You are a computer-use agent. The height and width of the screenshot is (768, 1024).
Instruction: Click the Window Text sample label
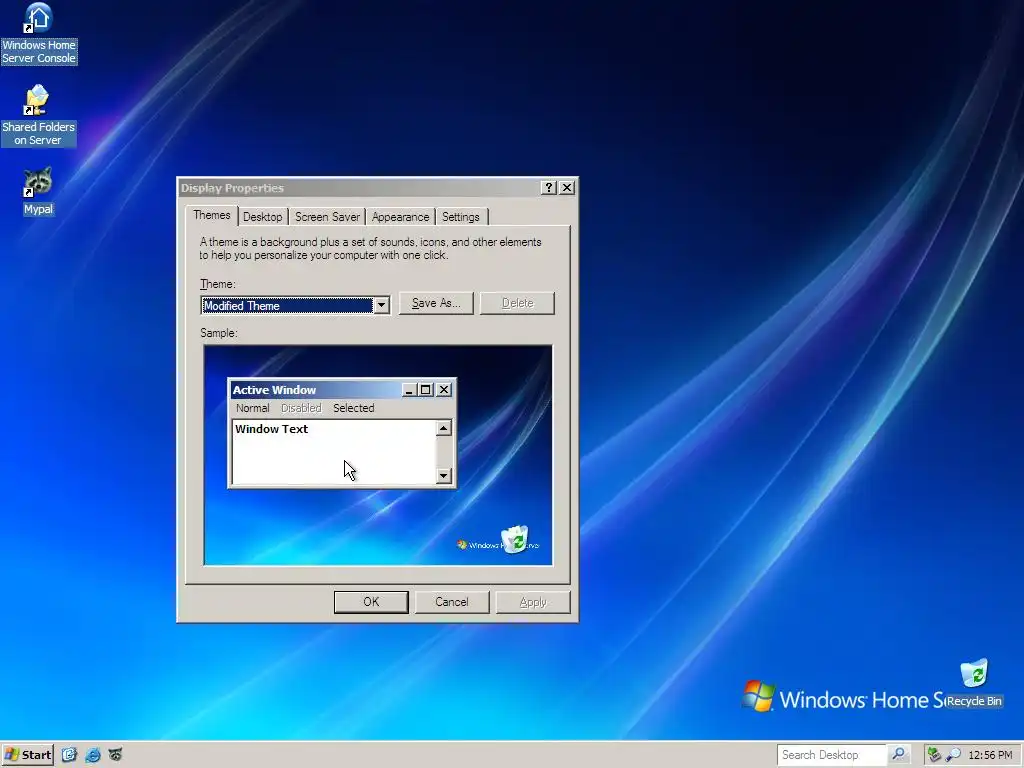click(272, 429)
